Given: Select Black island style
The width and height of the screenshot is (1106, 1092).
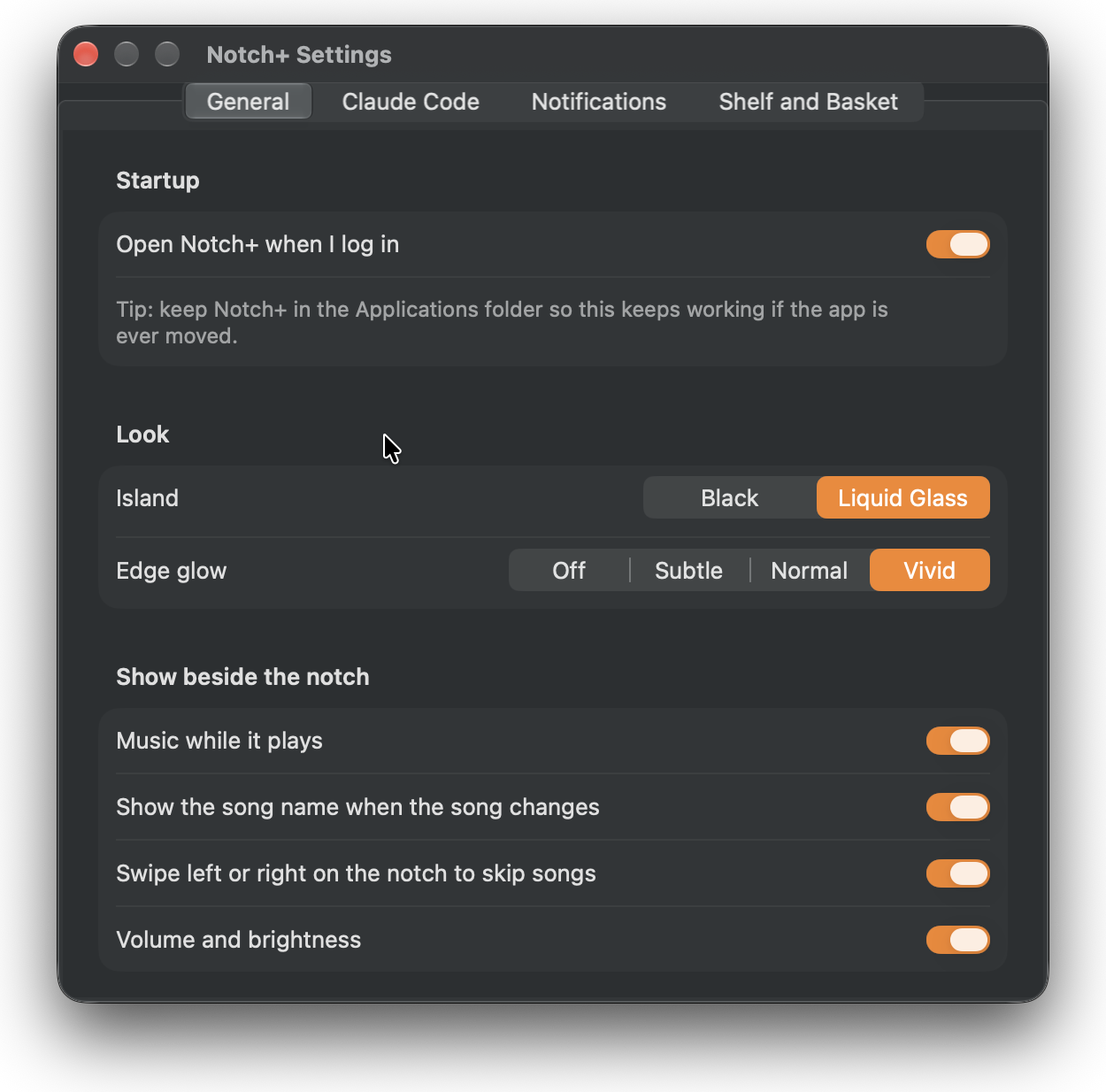Looking at the screenshot, I should [730, 498].
